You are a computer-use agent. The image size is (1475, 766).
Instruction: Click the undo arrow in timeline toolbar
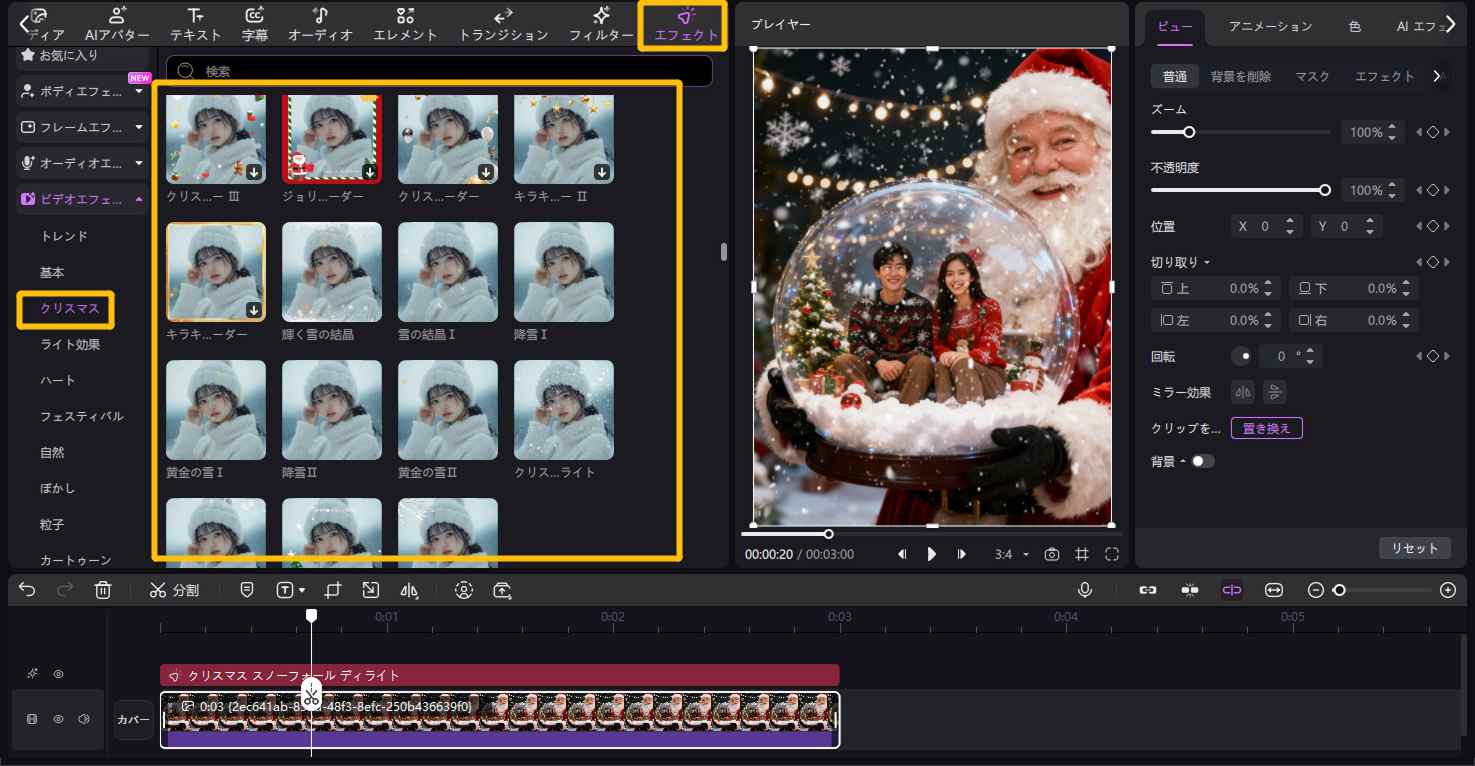coord(27,590)
